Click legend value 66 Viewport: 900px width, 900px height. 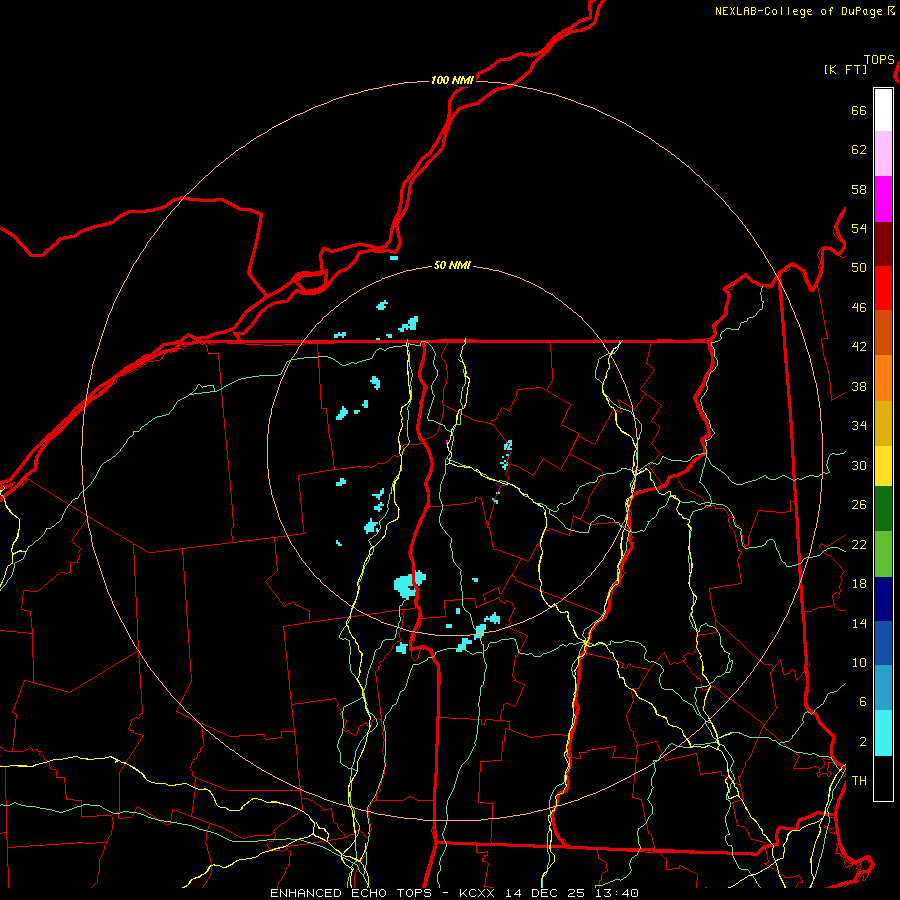(x=859, y=111)
